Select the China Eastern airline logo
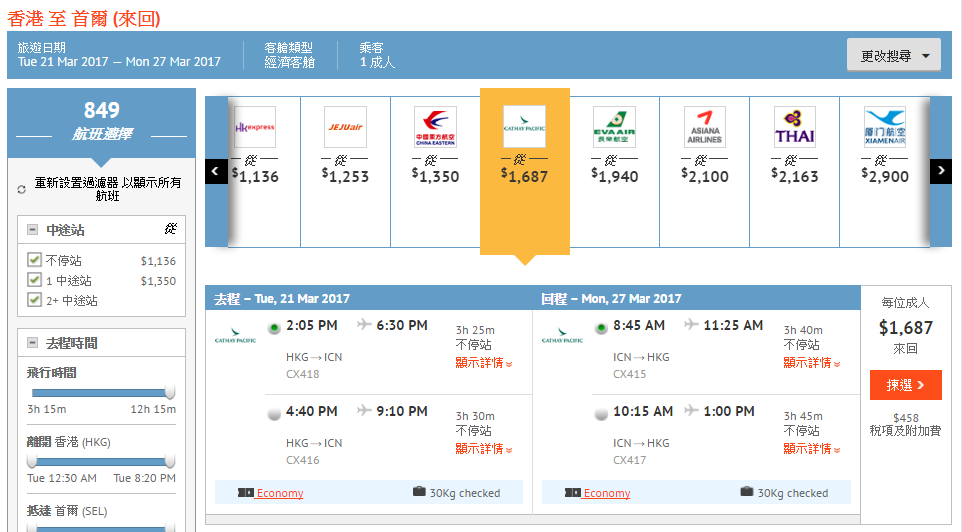962x532 pixels. 435,127
